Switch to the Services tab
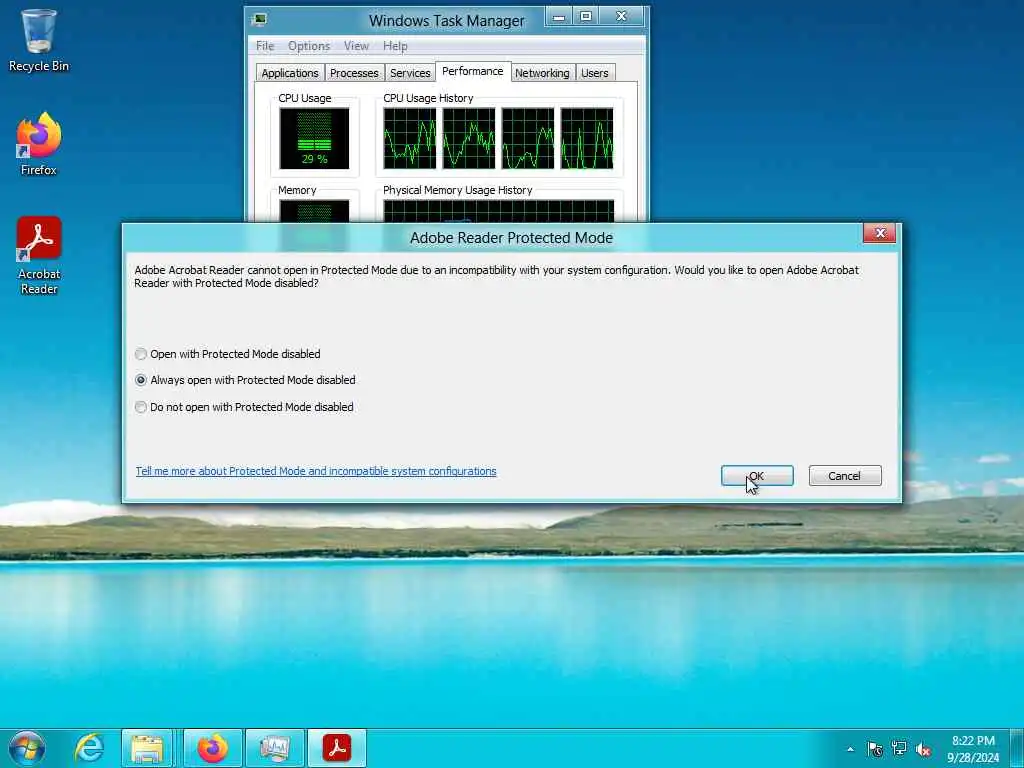This screenshot has width=1024, height=768. (410, 72)
